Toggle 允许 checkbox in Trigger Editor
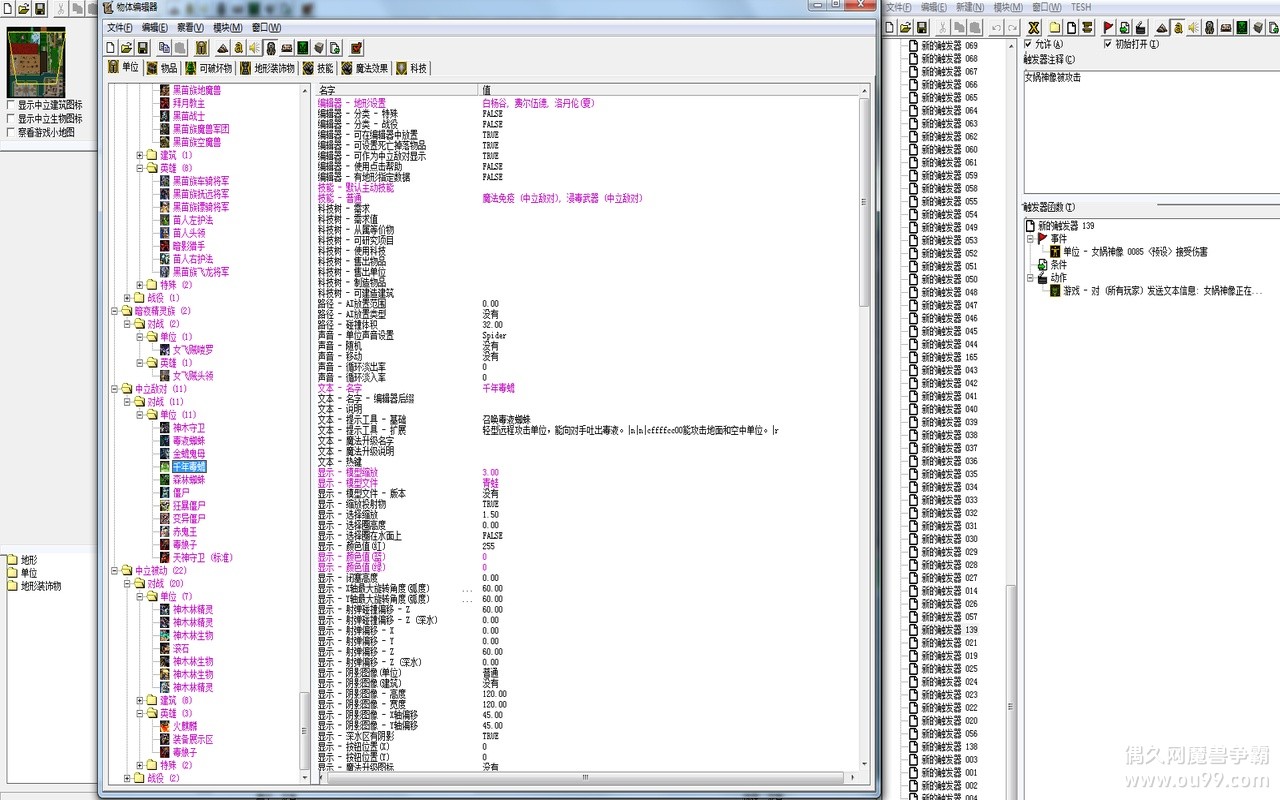Image resolution: width=1280 pixels, height=800 pixels. pos(1029,44)
